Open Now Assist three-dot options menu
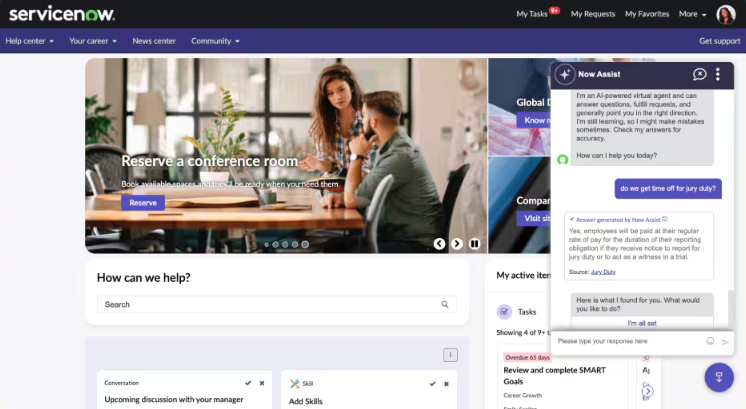The width and height of the screenshot is (746, 409). click(718, 74)
